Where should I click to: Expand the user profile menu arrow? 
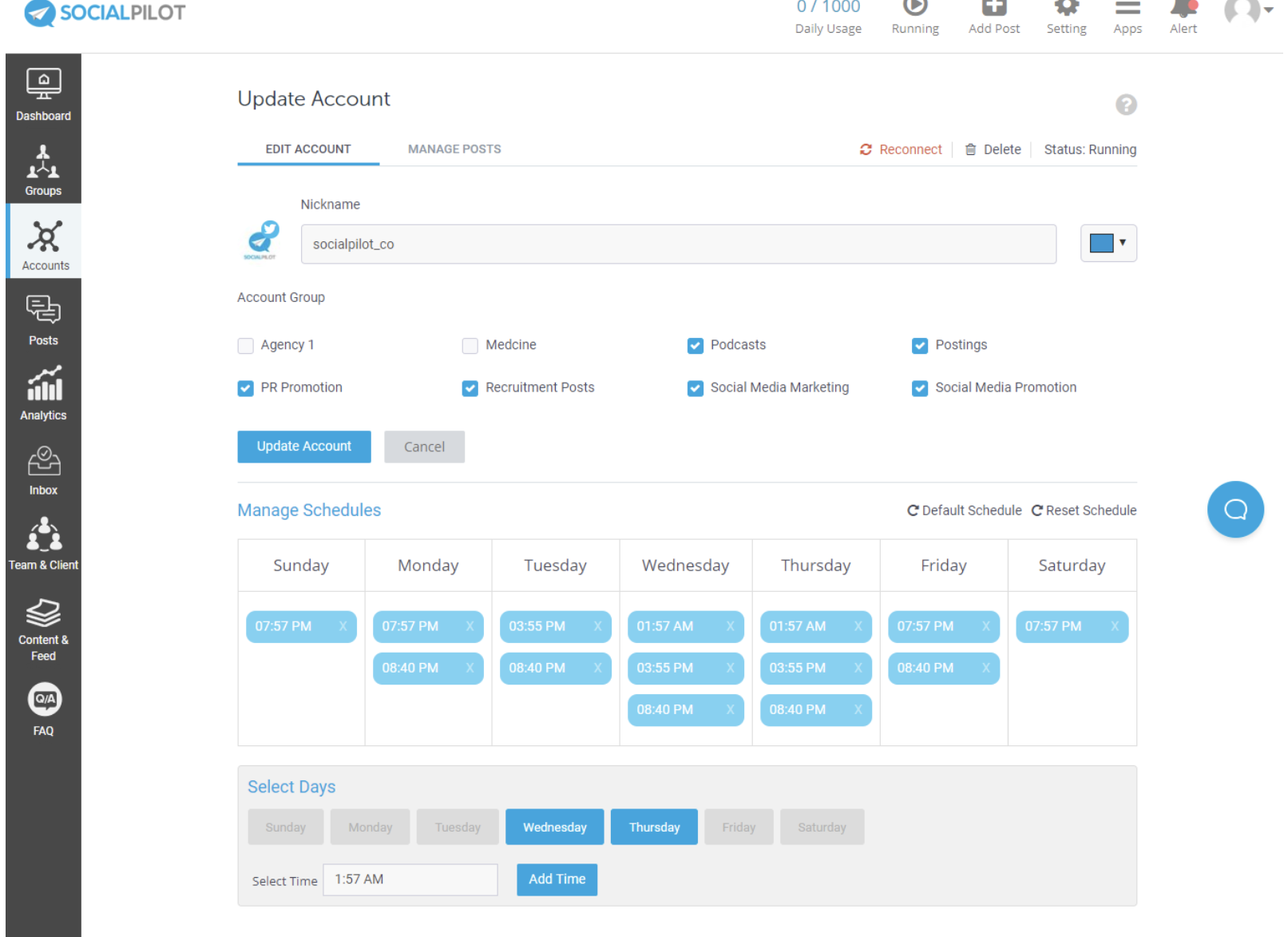tap(1267, 11)
